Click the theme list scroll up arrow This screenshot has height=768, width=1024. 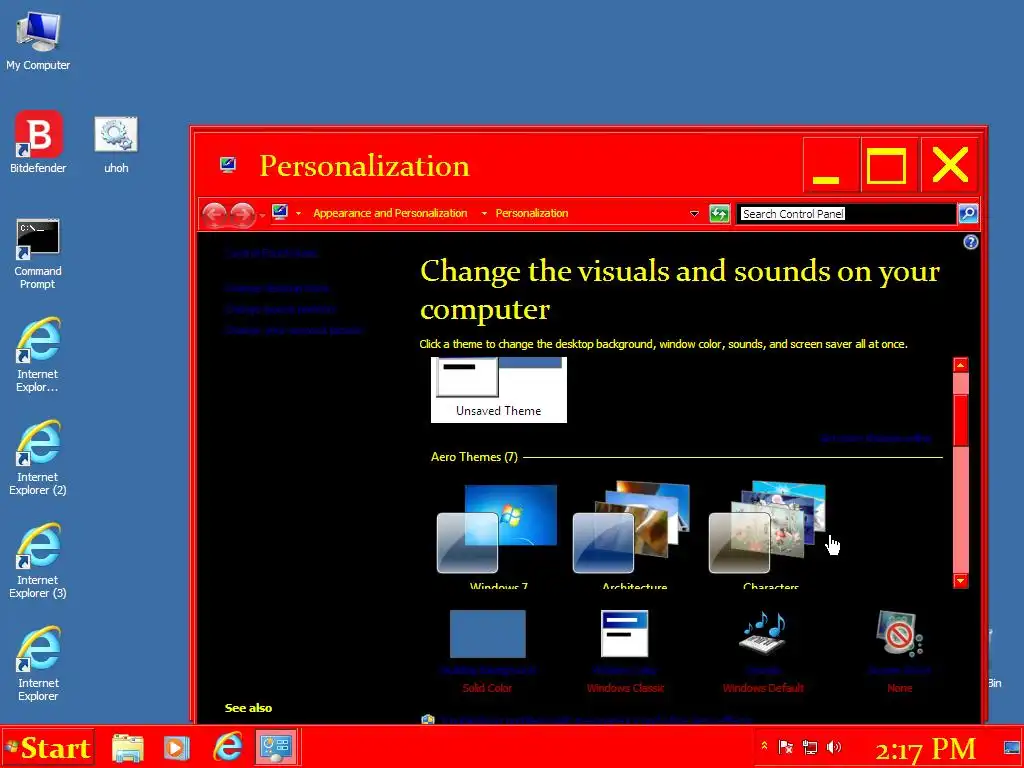pos(960,365)
